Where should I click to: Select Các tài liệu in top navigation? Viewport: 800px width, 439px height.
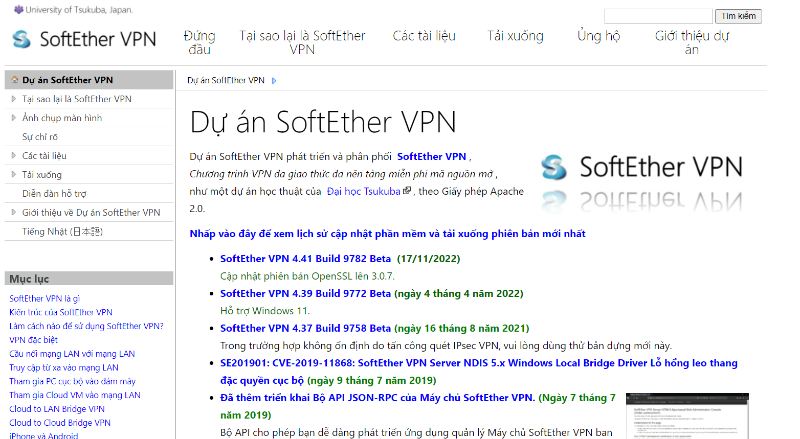click(x=425, y=36)
